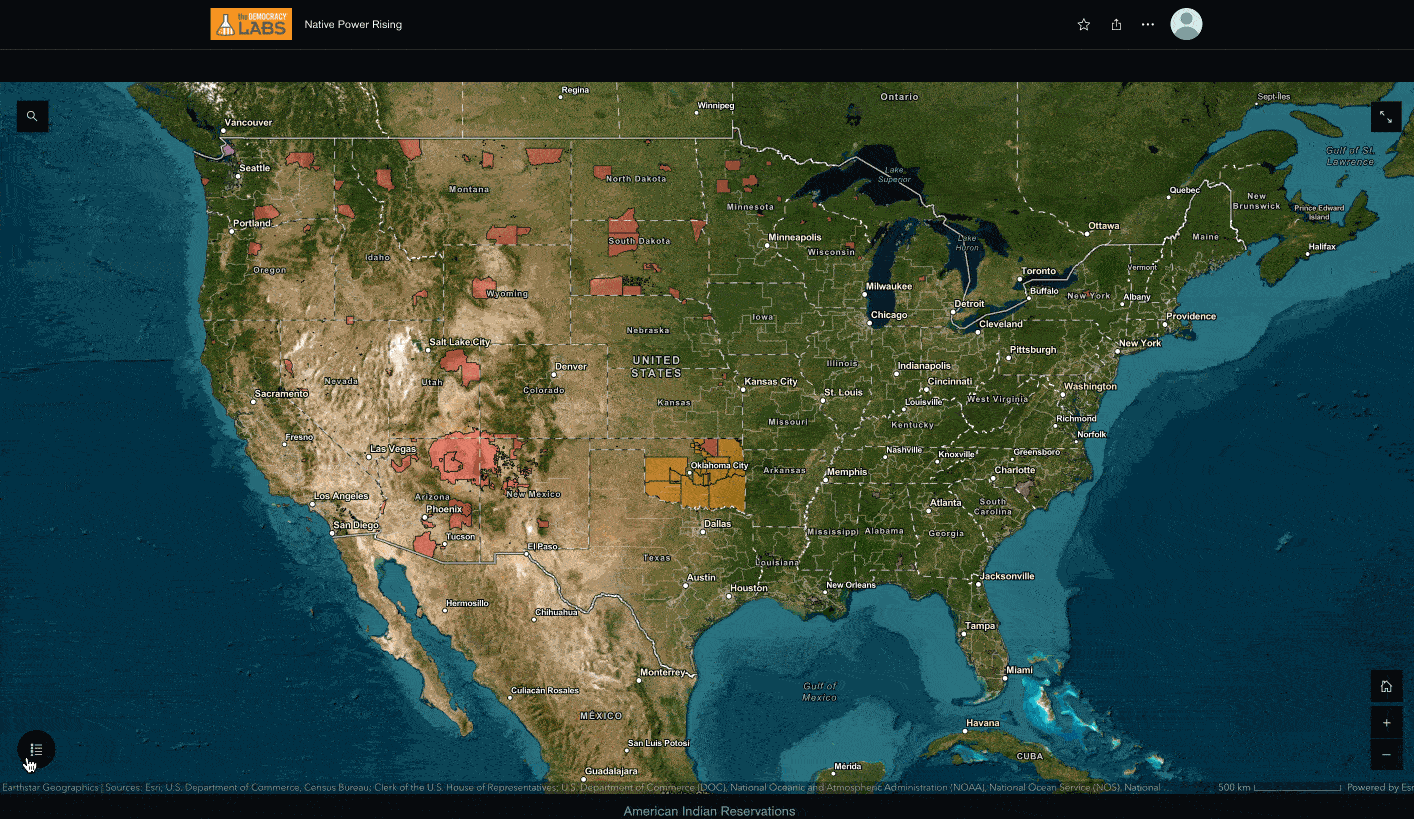Image resolution: width=1414 pixels, height=819 pixels.
Task: Click the Salt Lake City map label
Action: point(460,342)
